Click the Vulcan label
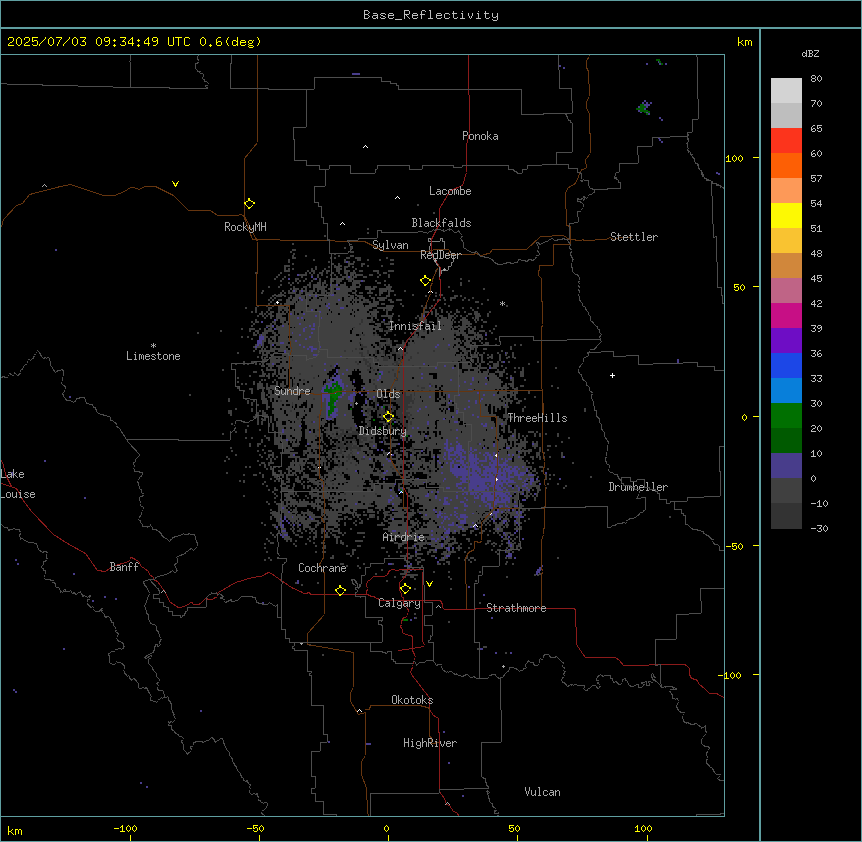The width and height of the screenshot is (862, 842). [x=543, y=792]
